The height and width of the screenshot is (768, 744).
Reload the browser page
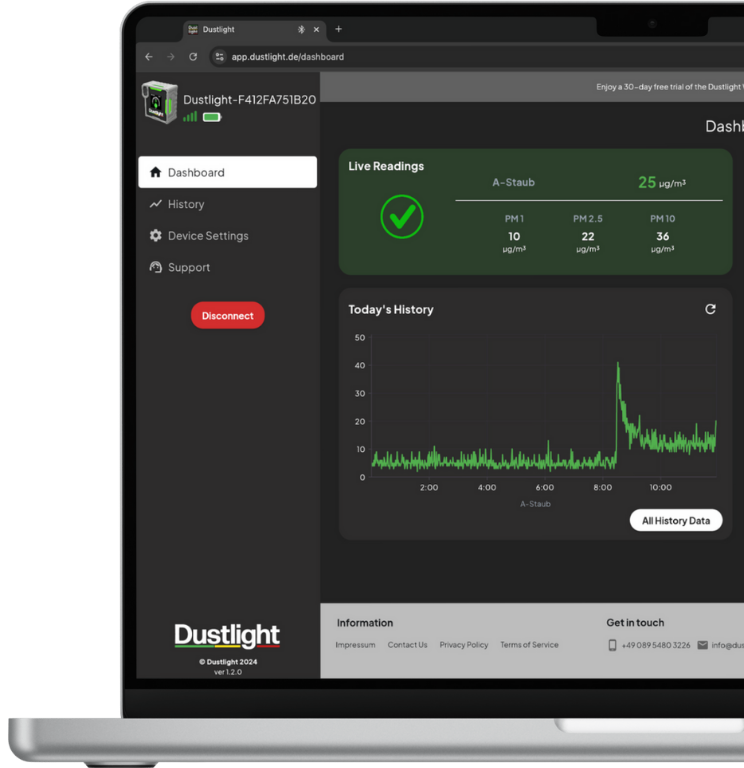[193, 57]
